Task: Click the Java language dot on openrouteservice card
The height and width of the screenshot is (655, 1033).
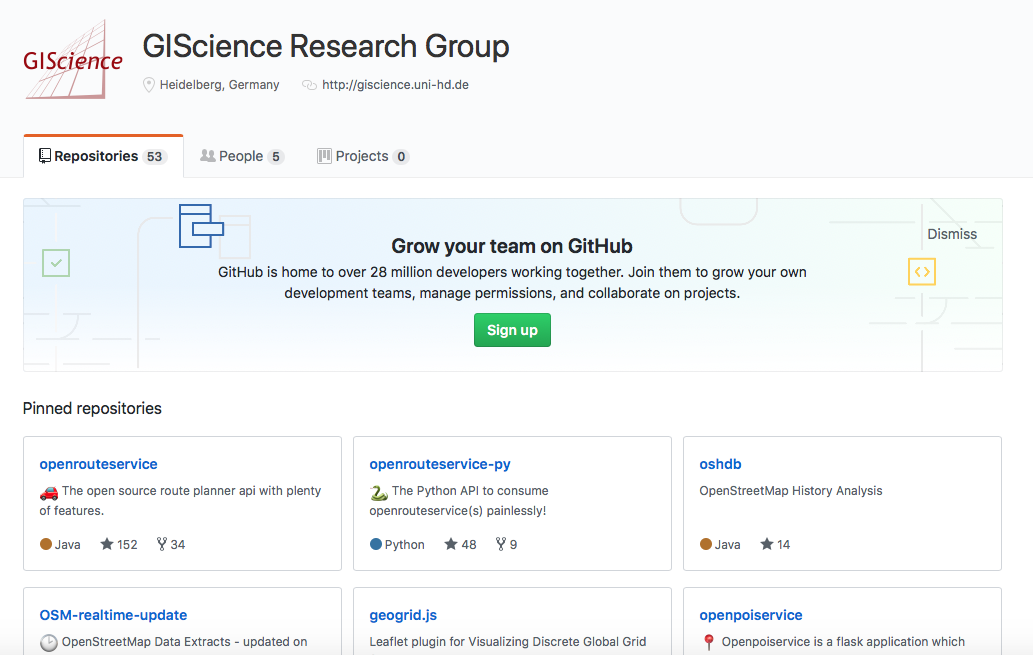Action: tap(45, 544)
